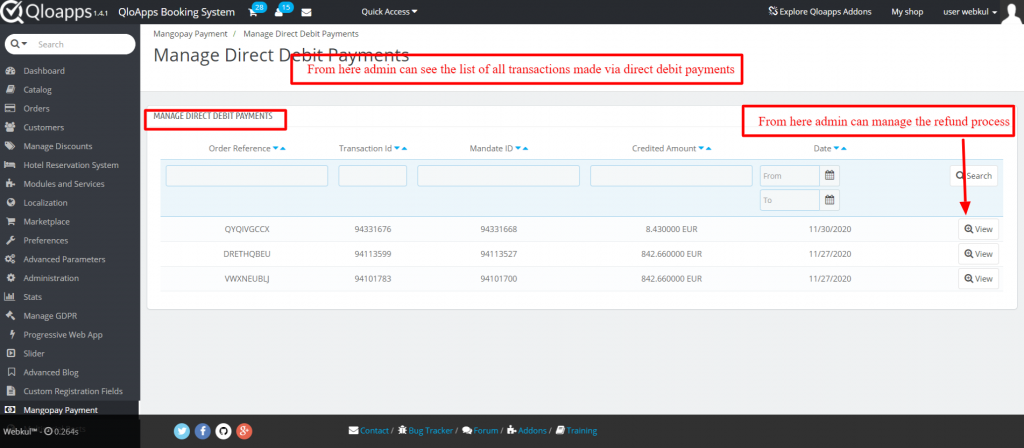Click the Twitter icon in the footer
1024x448 pixels.
(182, 431)
